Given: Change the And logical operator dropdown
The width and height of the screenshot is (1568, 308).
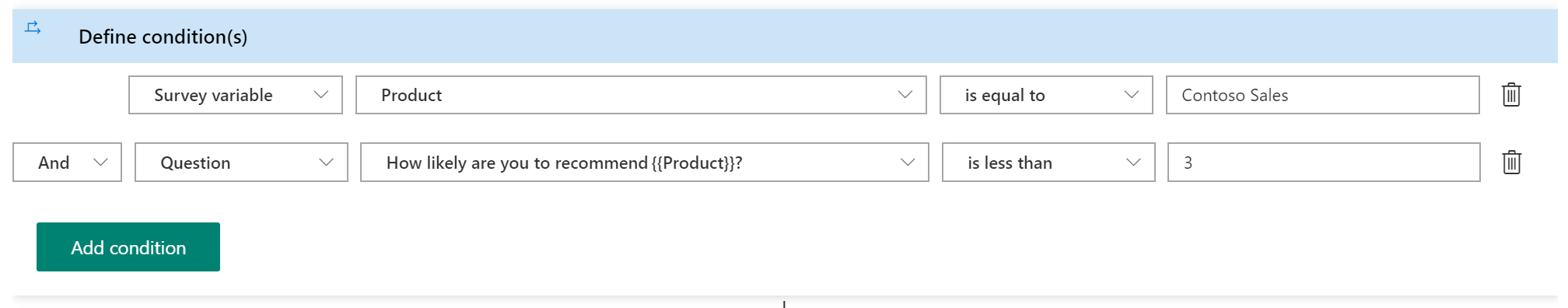Looking at the screenshot, I should [x=67, y=163].
